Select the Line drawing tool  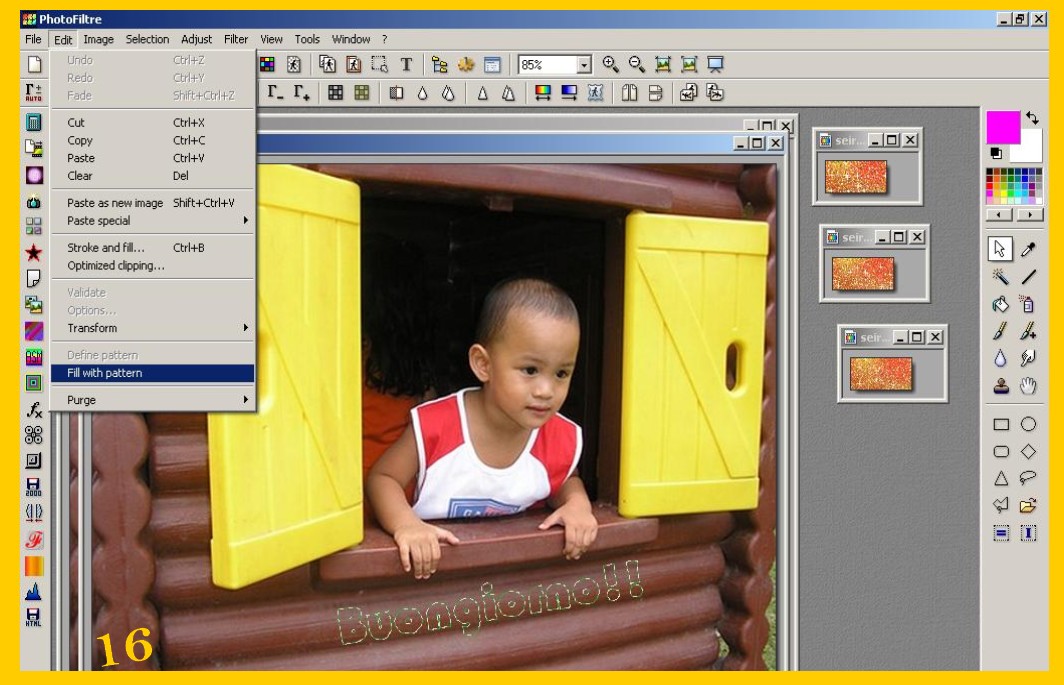(1028, 277)
